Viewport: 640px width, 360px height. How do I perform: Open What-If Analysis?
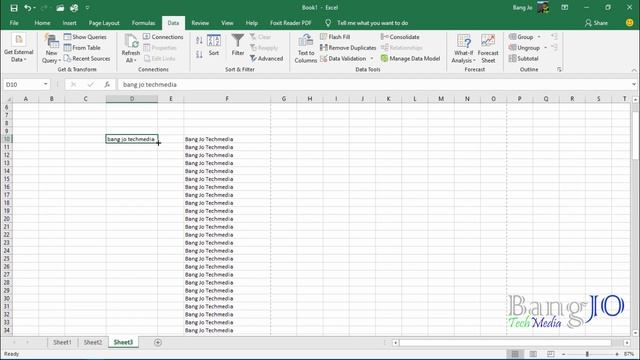pos(463,49)
